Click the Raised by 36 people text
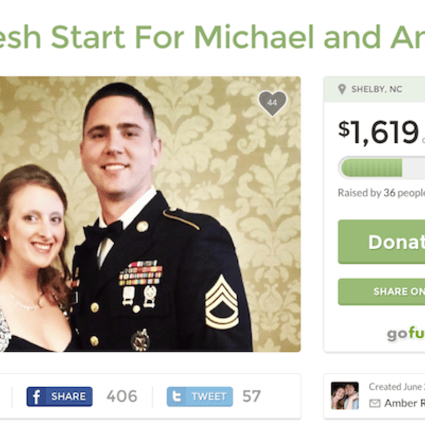Viewport: 425px width, 425px height. (381, 193)
